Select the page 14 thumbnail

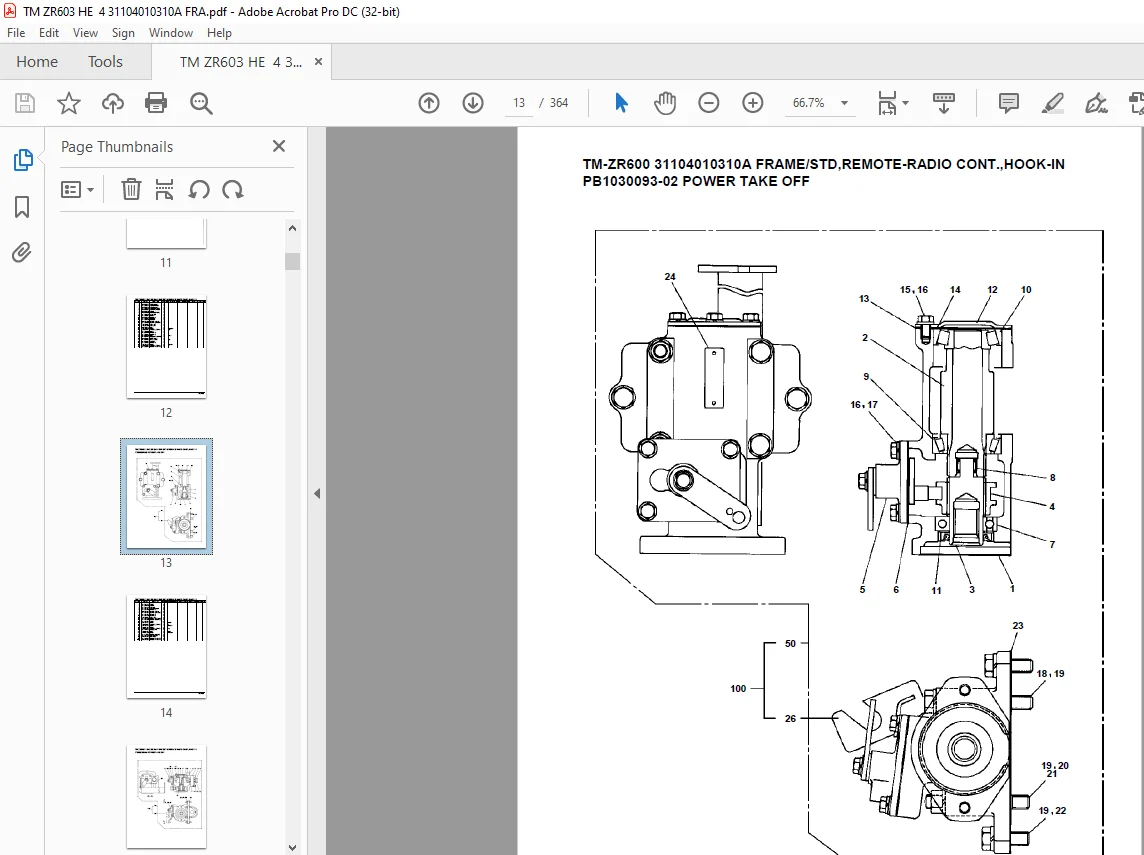point(166,647)
